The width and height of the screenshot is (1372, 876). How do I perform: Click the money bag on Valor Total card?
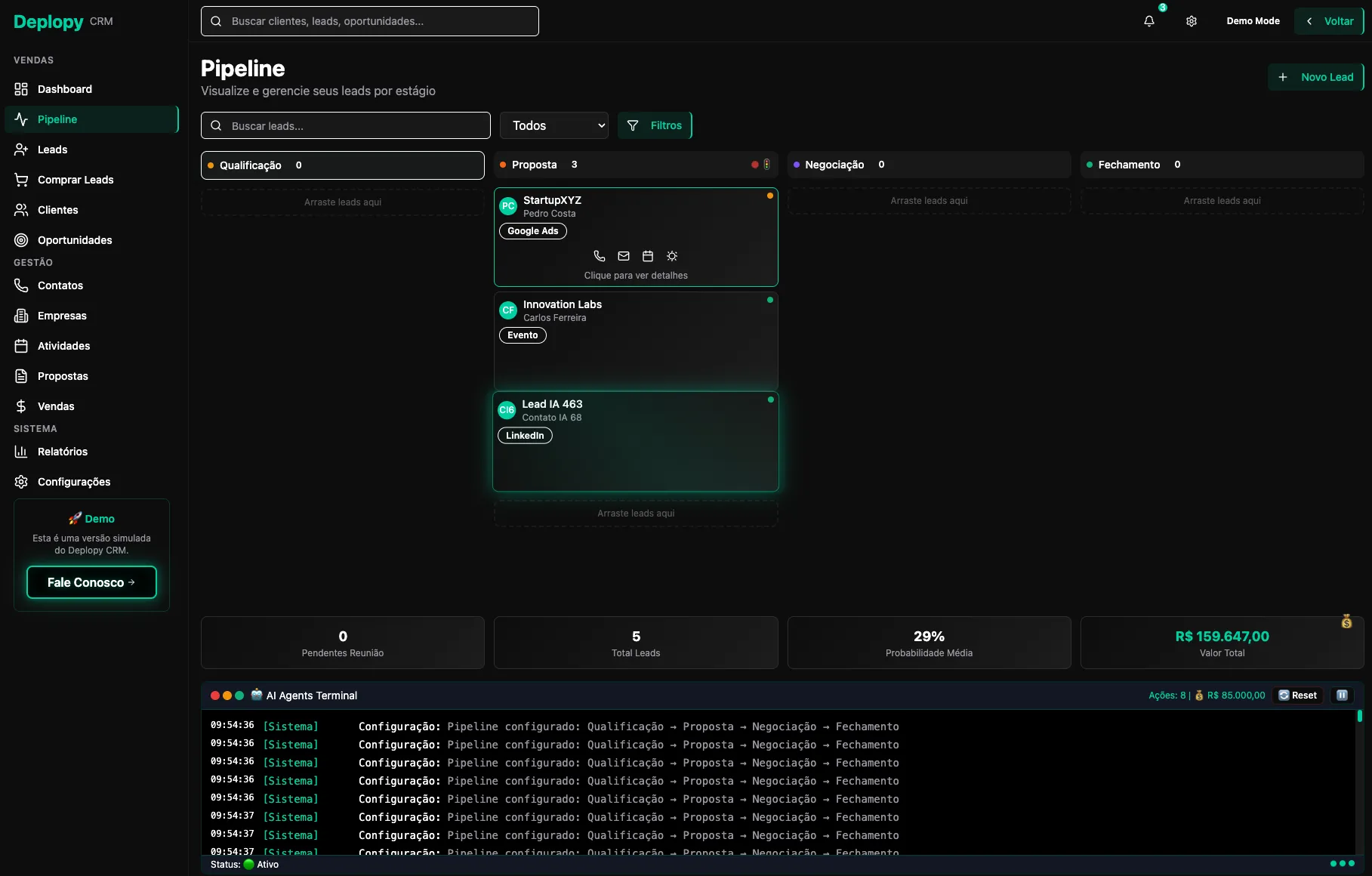tap(1346, 622)
